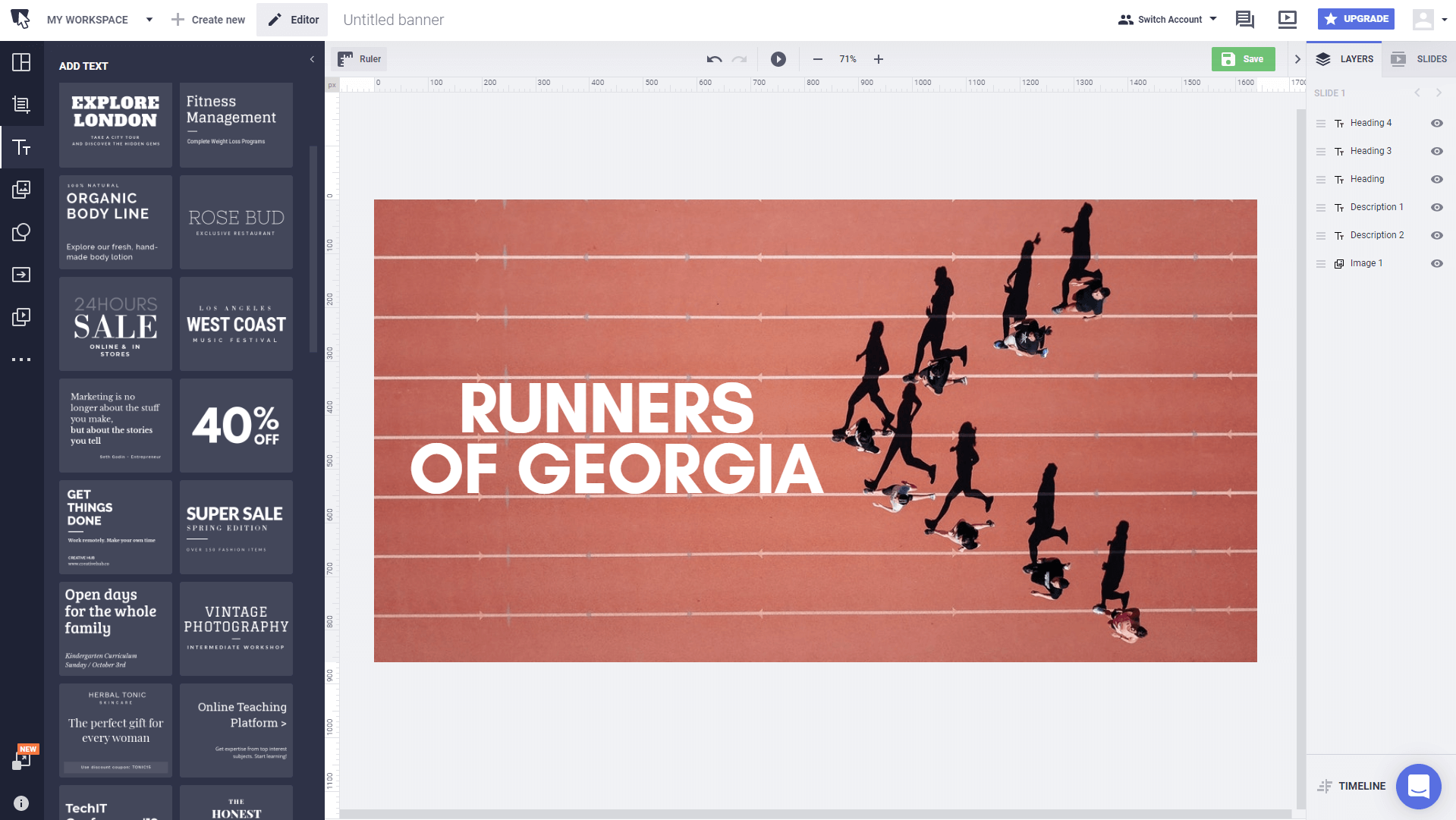This screenshot has width=1456, height=820.
Task: Hide the Heading layer
Action: tap(1437, 180)
